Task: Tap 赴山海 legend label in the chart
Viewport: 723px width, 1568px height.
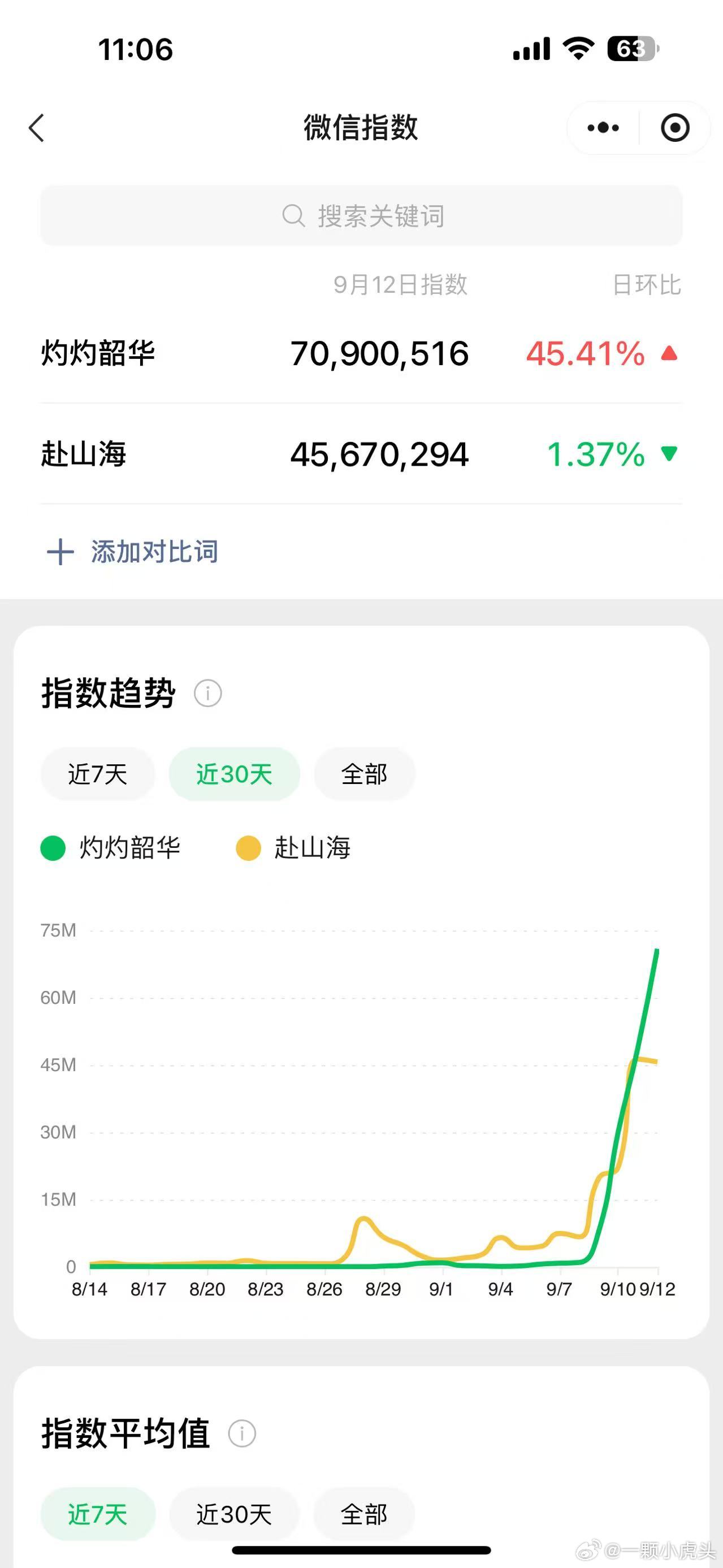Action: coord(312,848)
